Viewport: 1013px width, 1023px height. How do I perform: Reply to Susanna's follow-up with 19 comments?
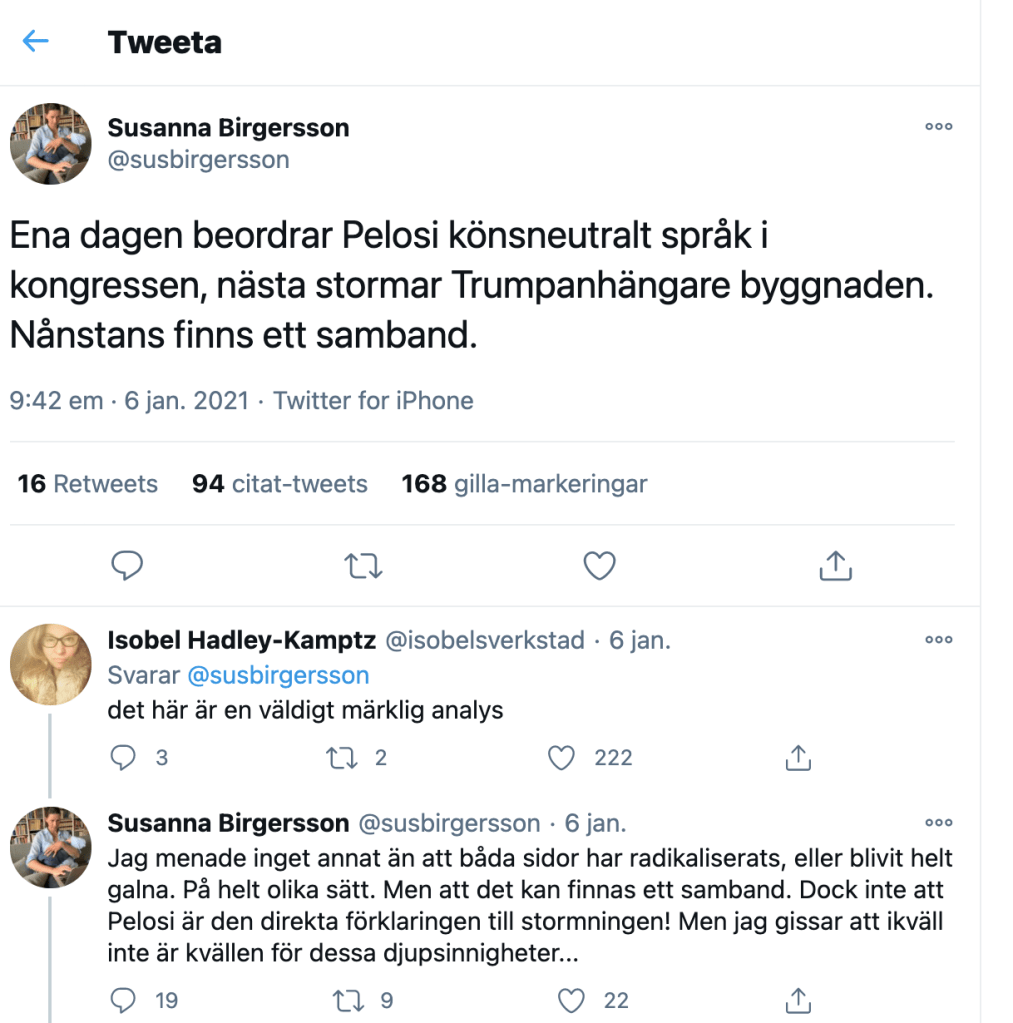[x=123, y=999]
